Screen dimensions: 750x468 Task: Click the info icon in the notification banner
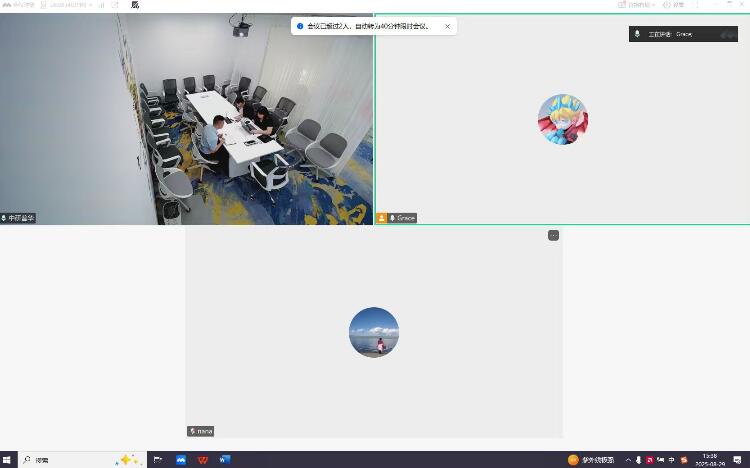tap(300, 26)
